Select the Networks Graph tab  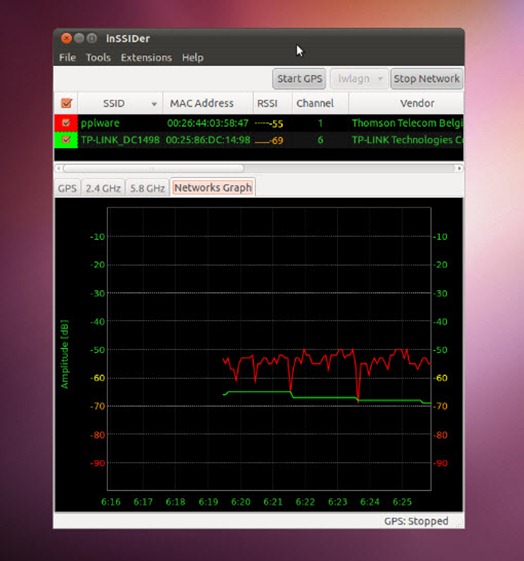coord(213,187)
